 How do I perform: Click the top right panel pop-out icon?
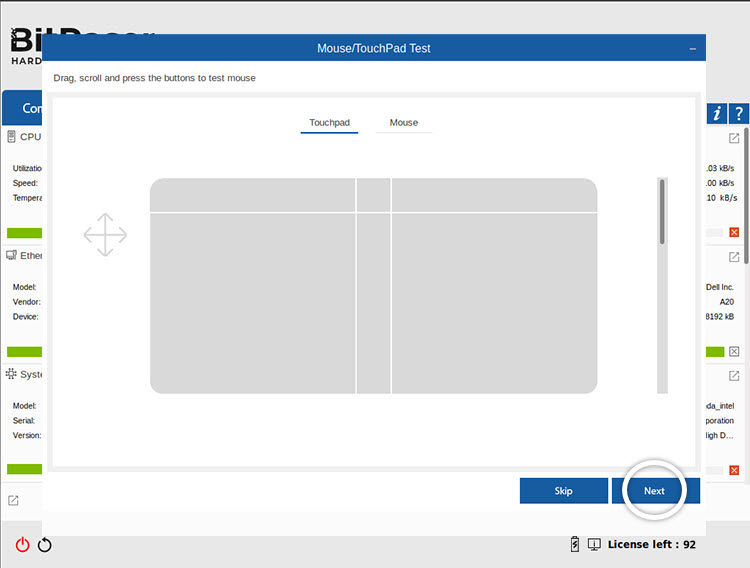(734, 138)
